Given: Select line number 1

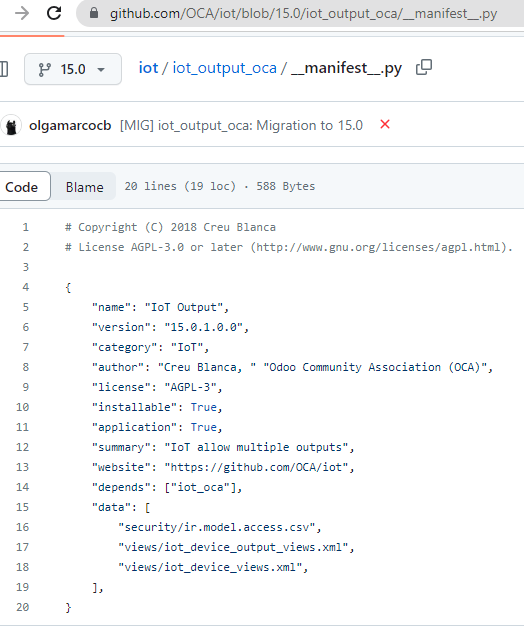Looking at the screenshot, I should (25, 227).
